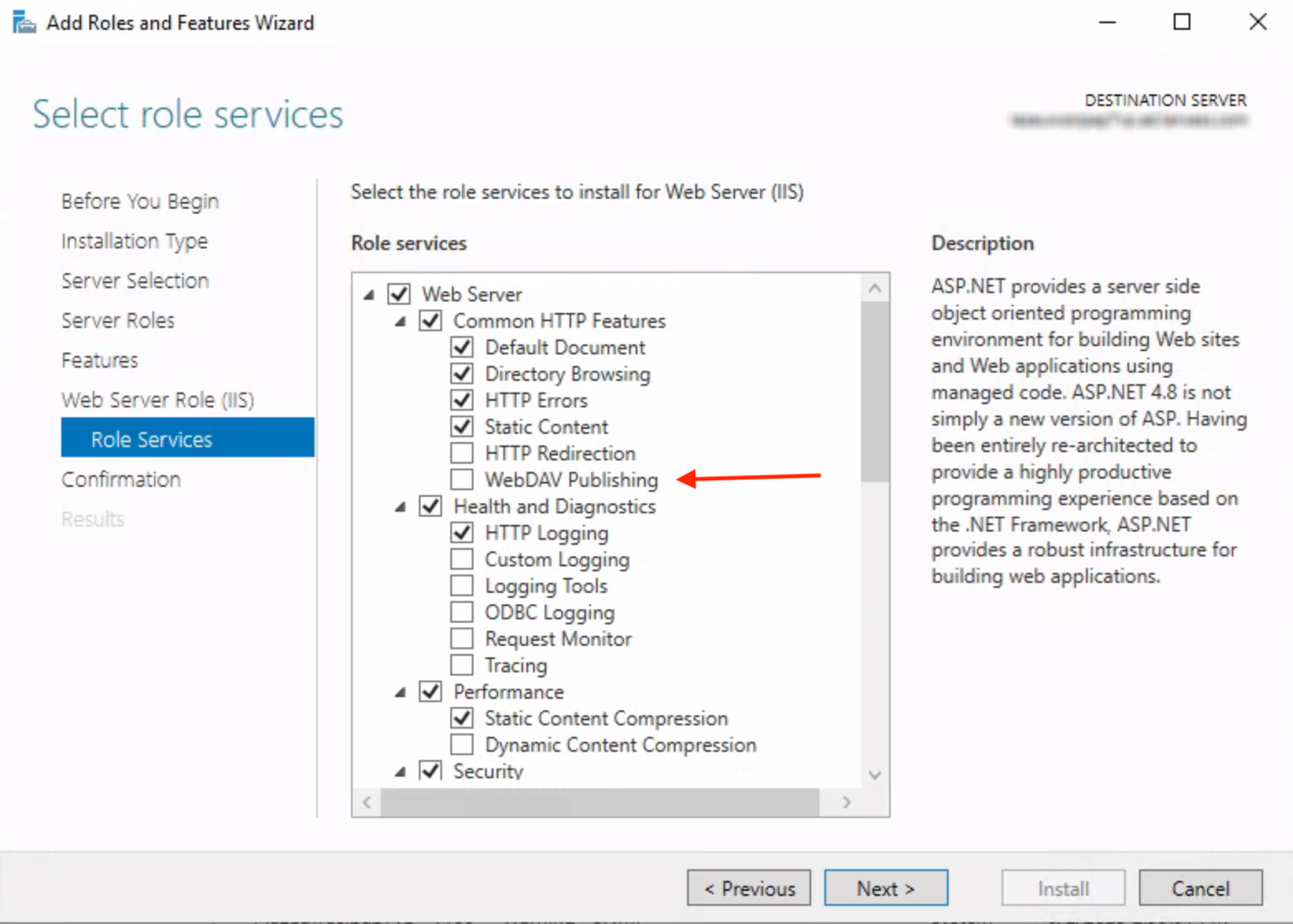This screenshot has height=924, width=1293.
Task: Click the Cancel button
Action: tap(1201, 888)
